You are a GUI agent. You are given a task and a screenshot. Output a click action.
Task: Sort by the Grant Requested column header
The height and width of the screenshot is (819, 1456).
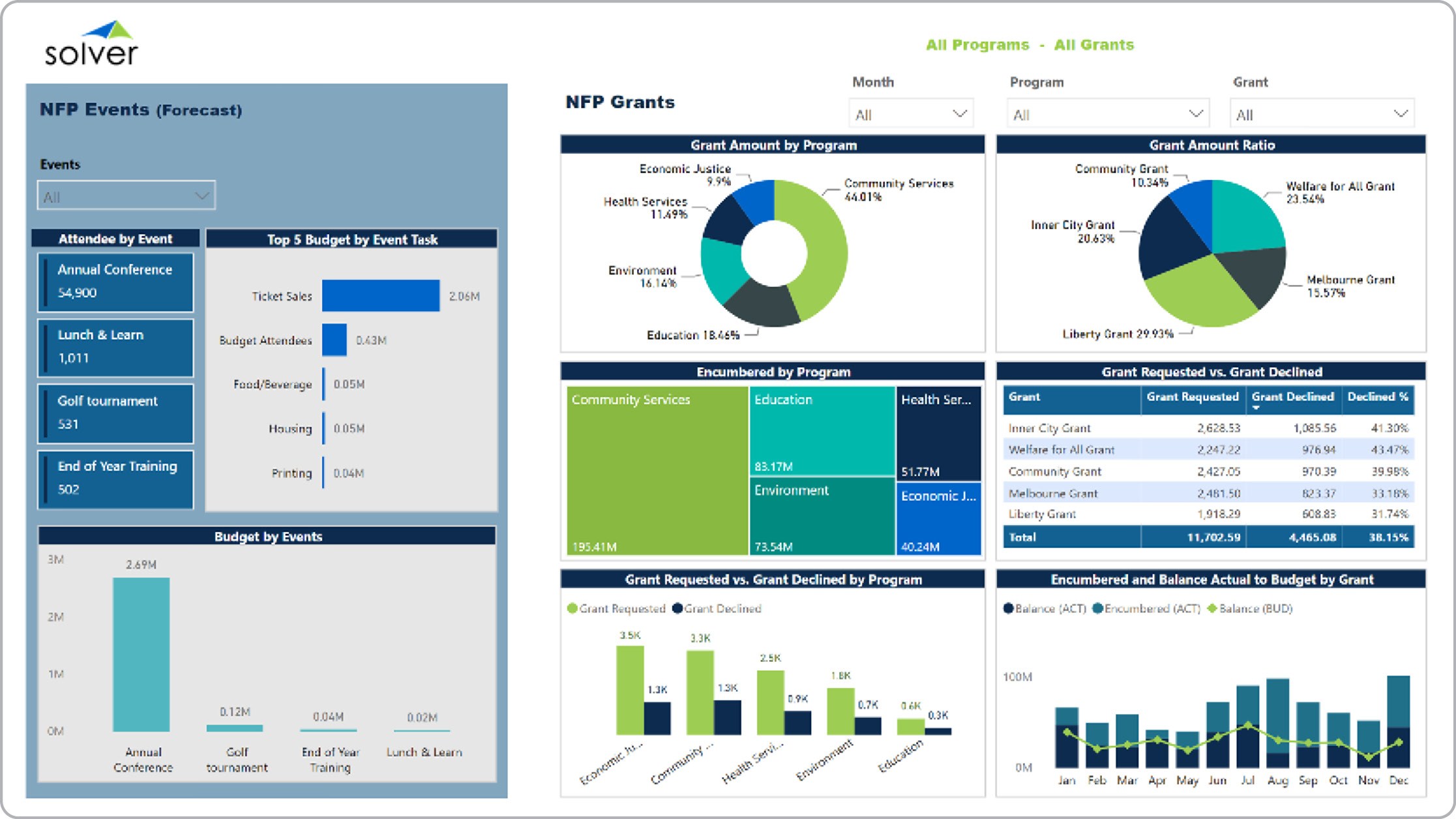(1192, 397)
